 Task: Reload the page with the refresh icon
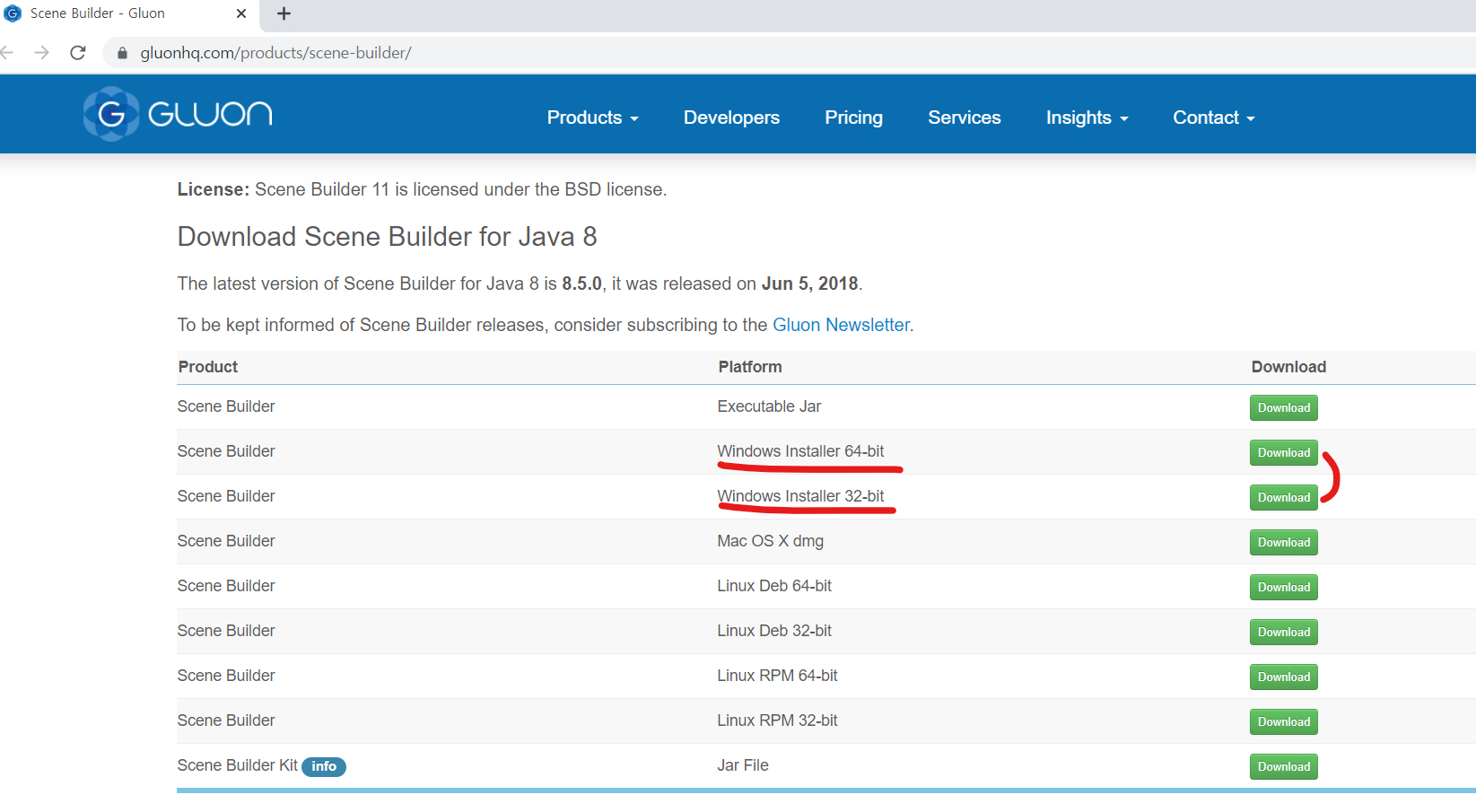pos(78,53)
